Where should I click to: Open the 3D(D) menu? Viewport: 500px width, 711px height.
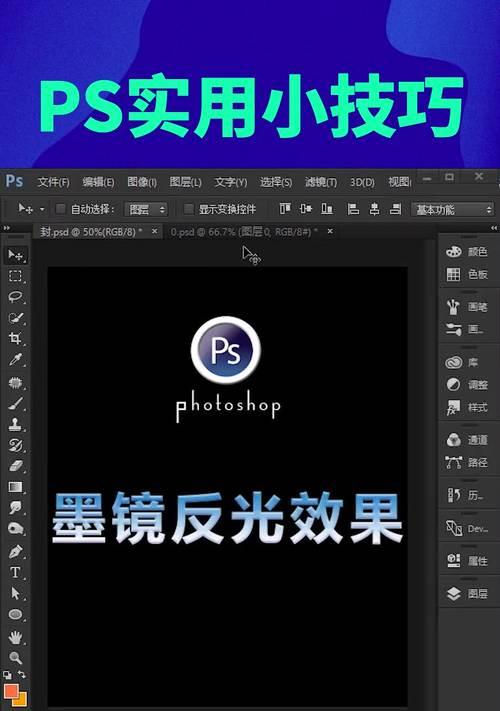pos(362,182)
